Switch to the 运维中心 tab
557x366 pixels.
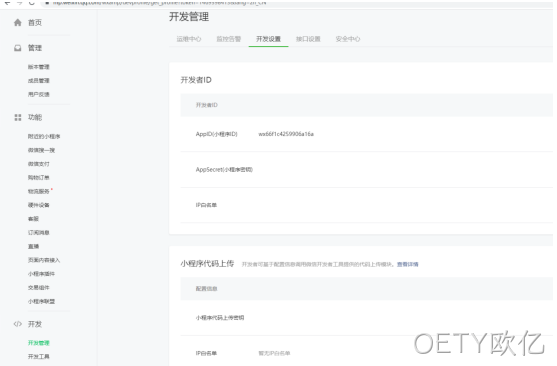[x=189, y=39]
